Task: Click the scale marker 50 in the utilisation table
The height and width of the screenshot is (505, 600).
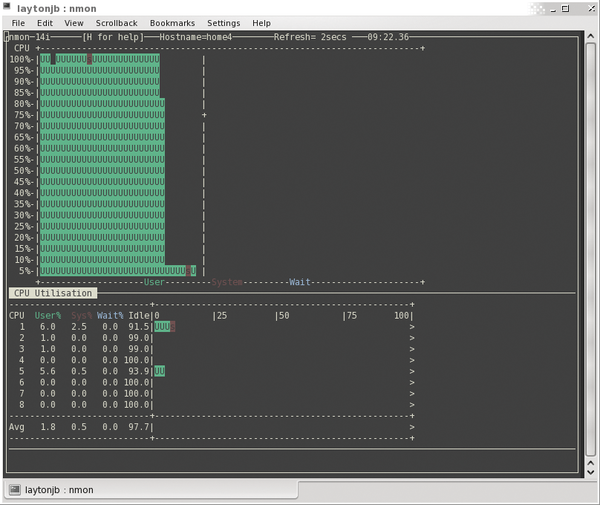Action: pyautogui.click(x=284, y=316)
